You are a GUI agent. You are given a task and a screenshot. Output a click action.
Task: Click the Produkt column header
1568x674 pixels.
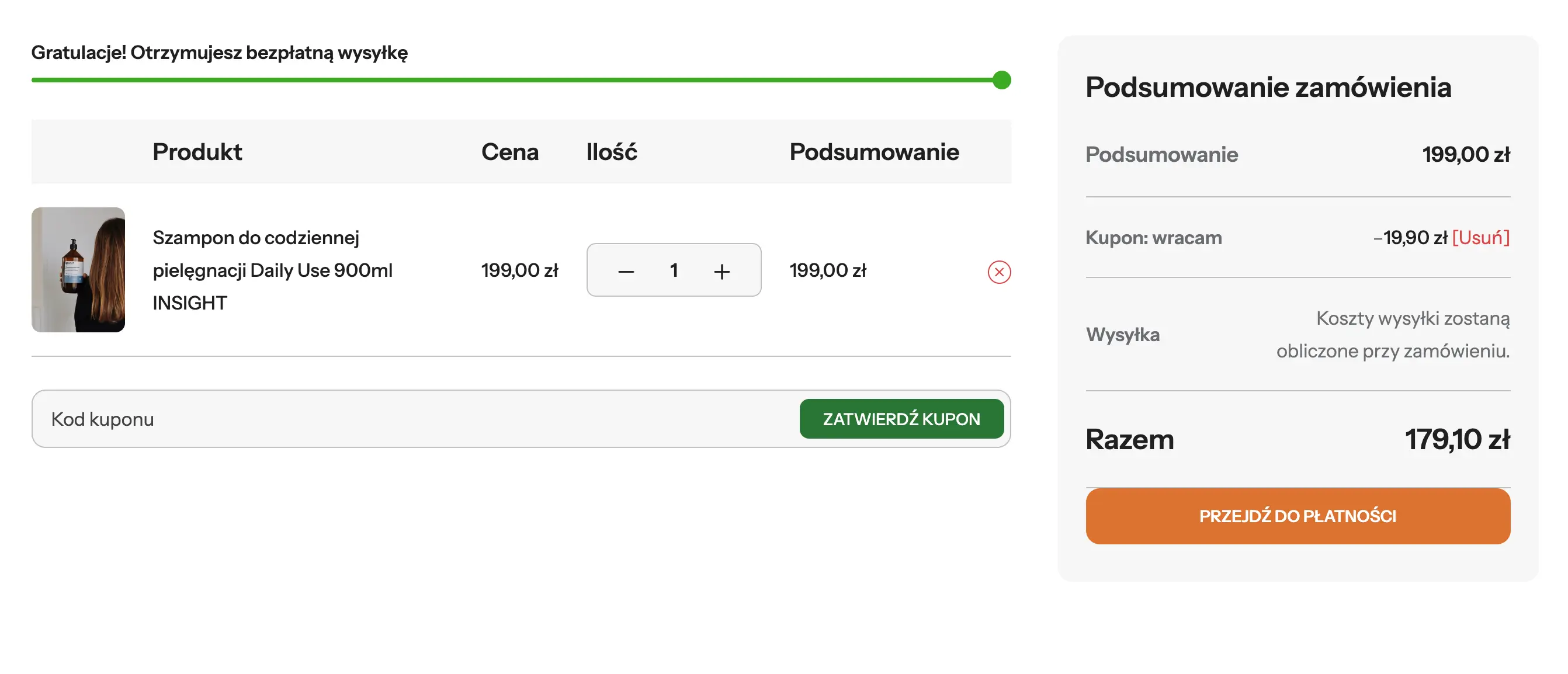[x=197, y=151]
